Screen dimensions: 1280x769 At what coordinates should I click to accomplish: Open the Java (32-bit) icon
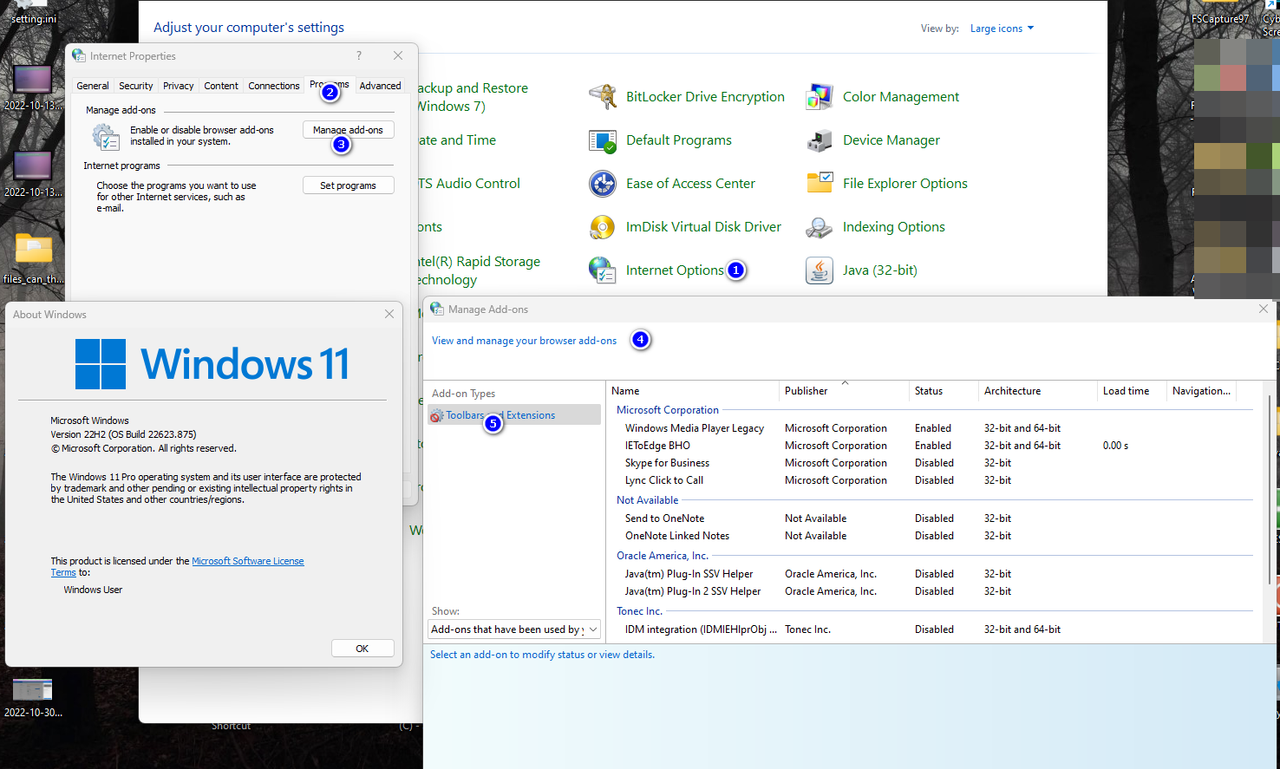click(820, 270)
